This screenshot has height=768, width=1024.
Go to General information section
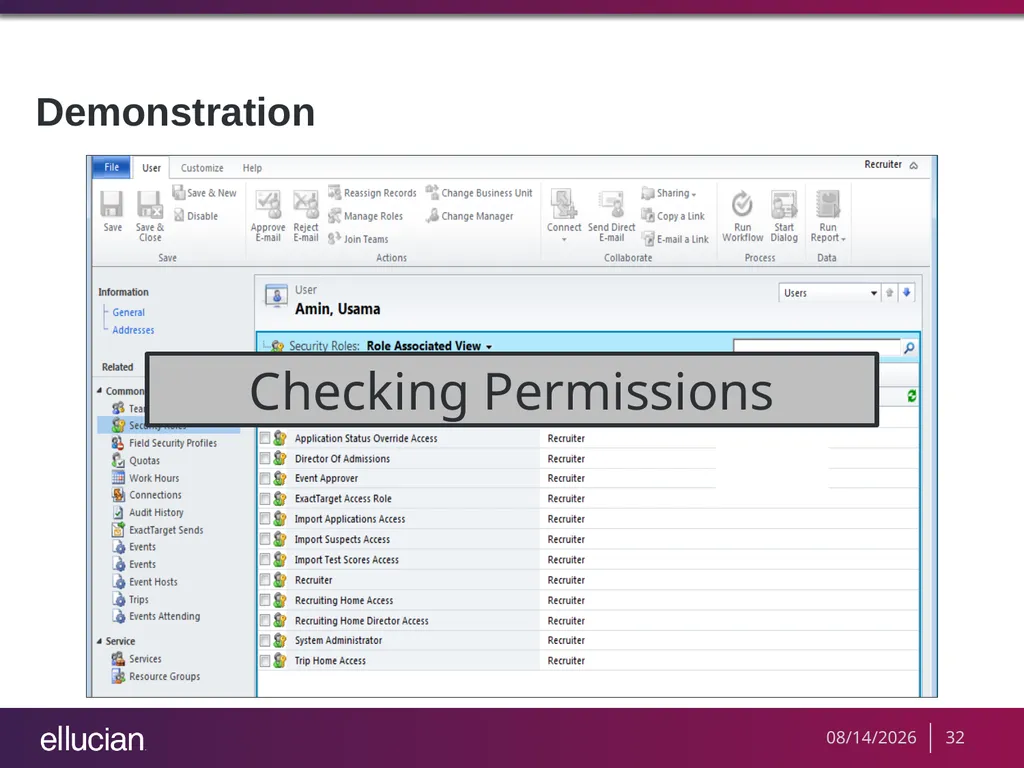129,312
